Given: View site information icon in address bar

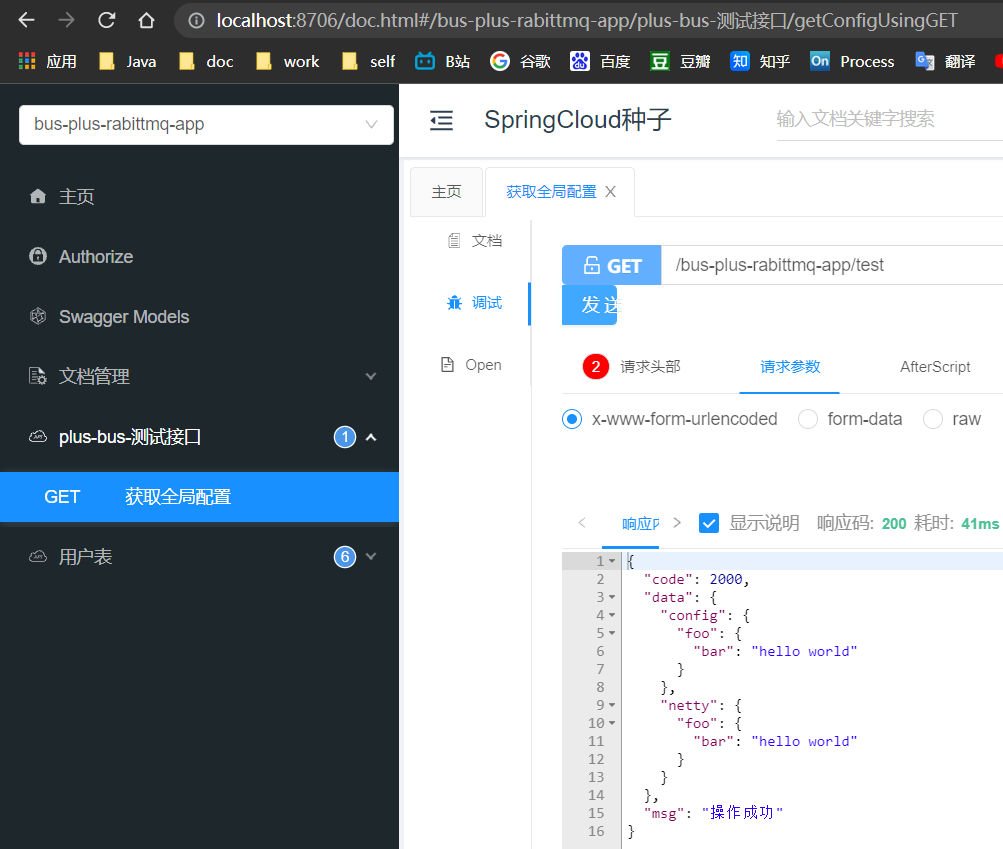Looking at the screenshot, I should (x=196, y=21).
